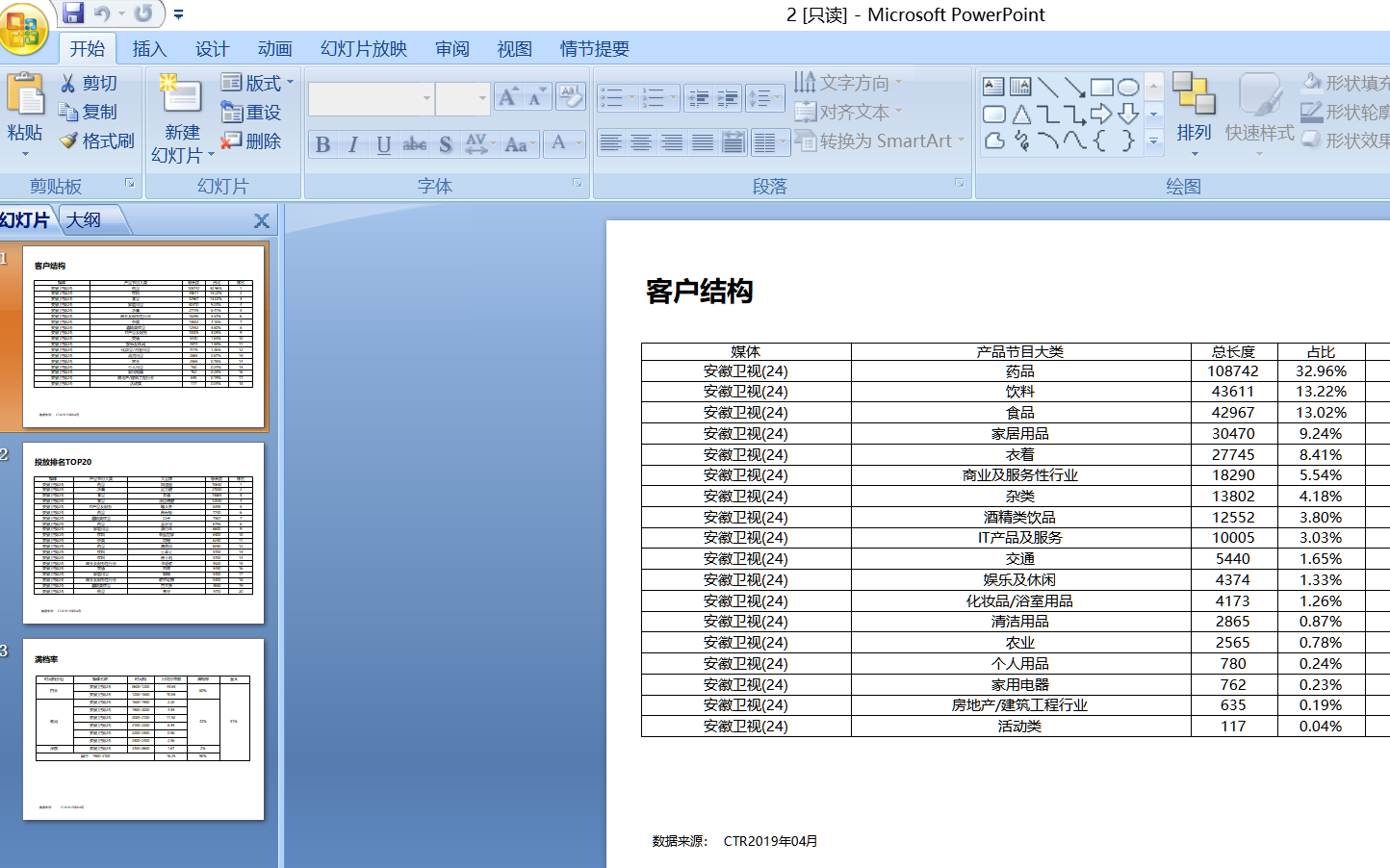Open the 文字方向 text direction menu
1390x868 pixels.
coord(849,83)
